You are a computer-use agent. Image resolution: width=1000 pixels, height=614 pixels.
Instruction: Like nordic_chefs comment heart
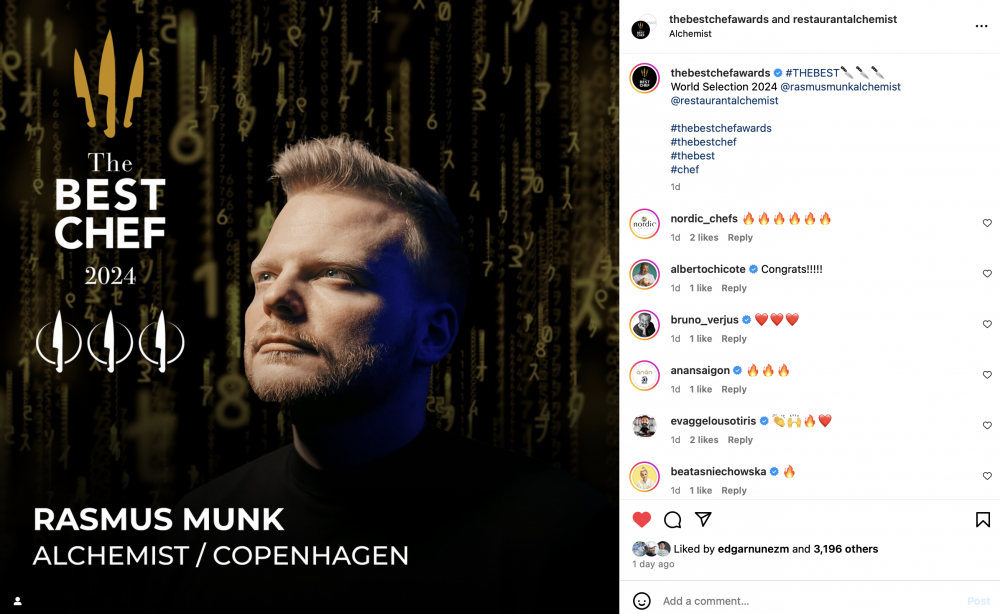point(987,223)
